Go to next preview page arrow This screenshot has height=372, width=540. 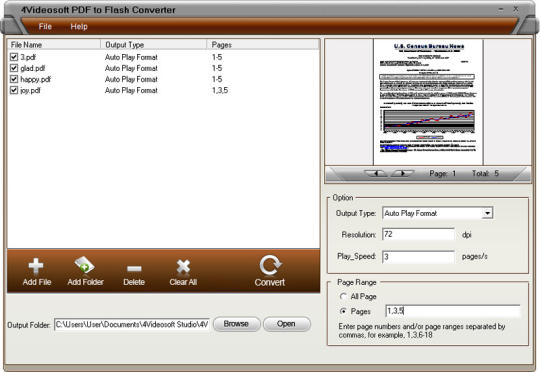402,173
